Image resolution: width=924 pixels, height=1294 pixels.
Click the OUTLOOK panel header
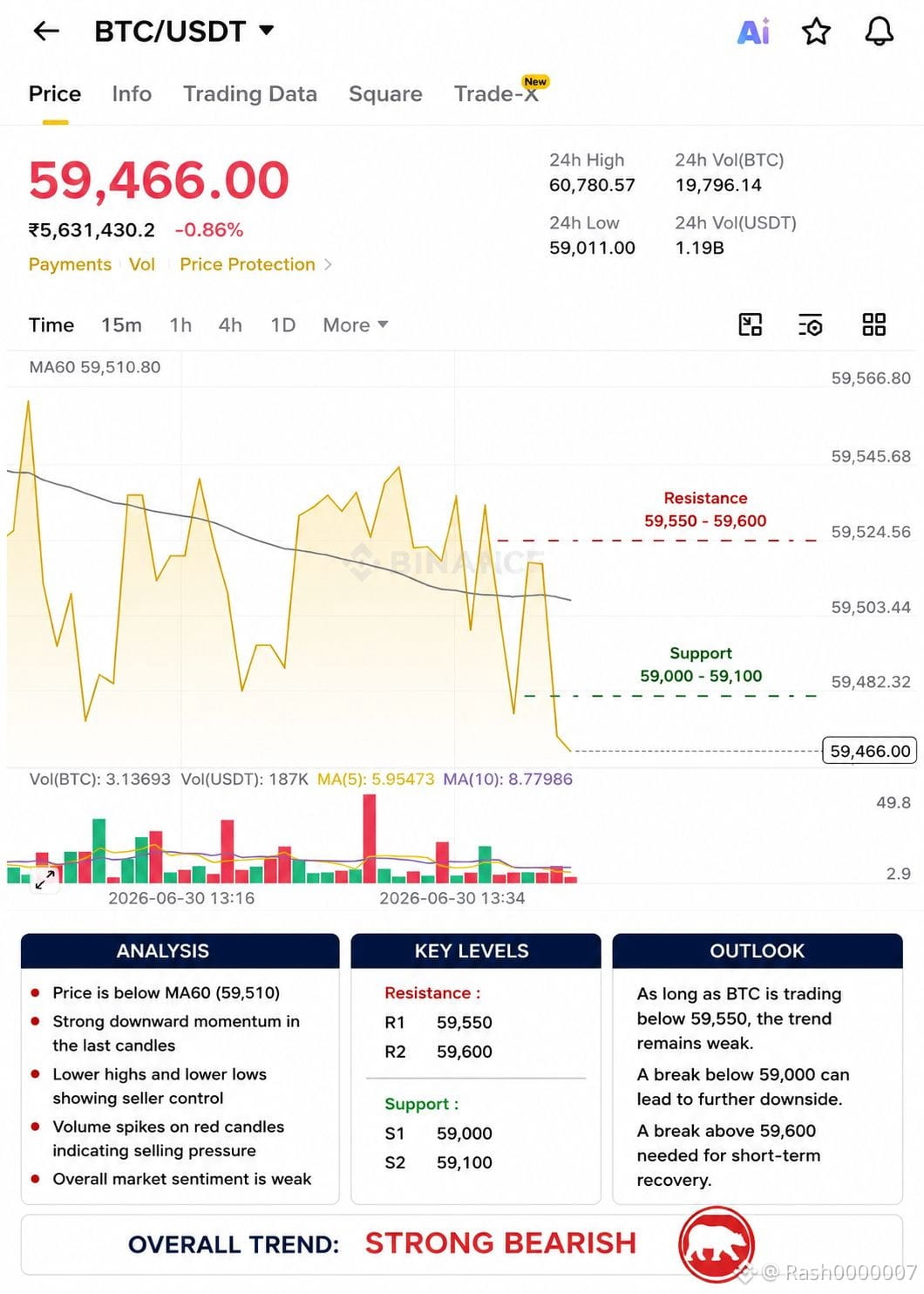[758, 950]
